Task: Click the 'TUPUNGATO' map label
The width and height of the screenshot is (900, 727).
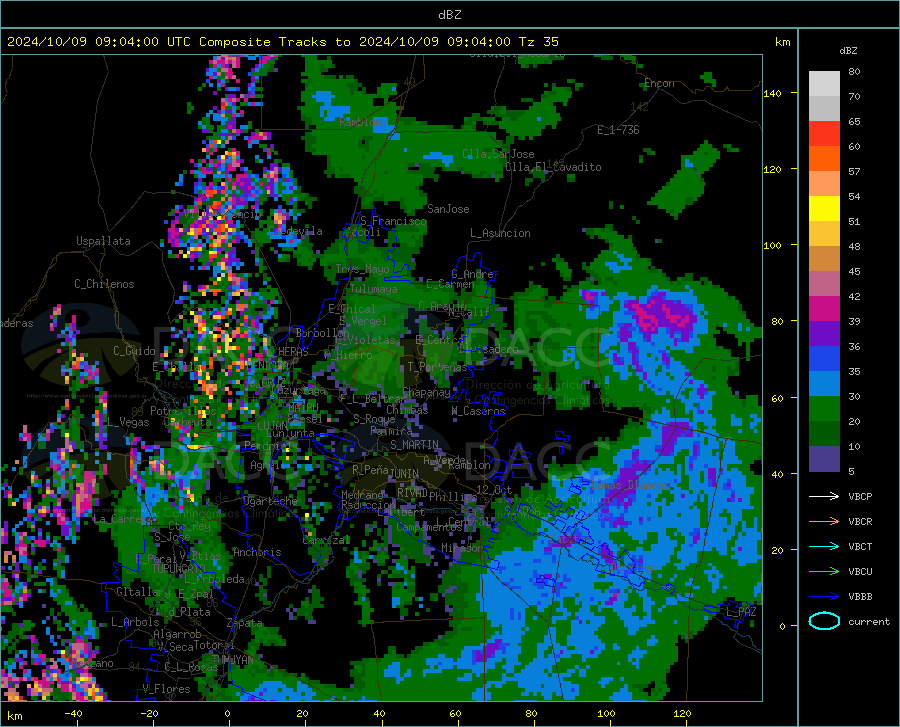Action: click(x=178, y=568)
